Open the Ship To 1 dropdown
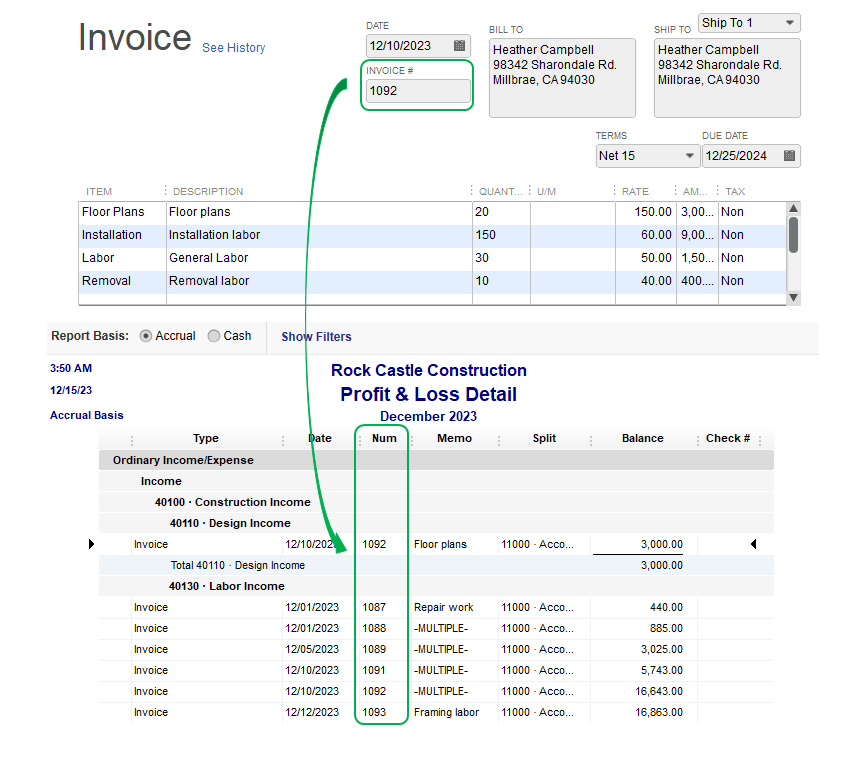The width and height of the screenshot is (864, 757). coord(749,23)
